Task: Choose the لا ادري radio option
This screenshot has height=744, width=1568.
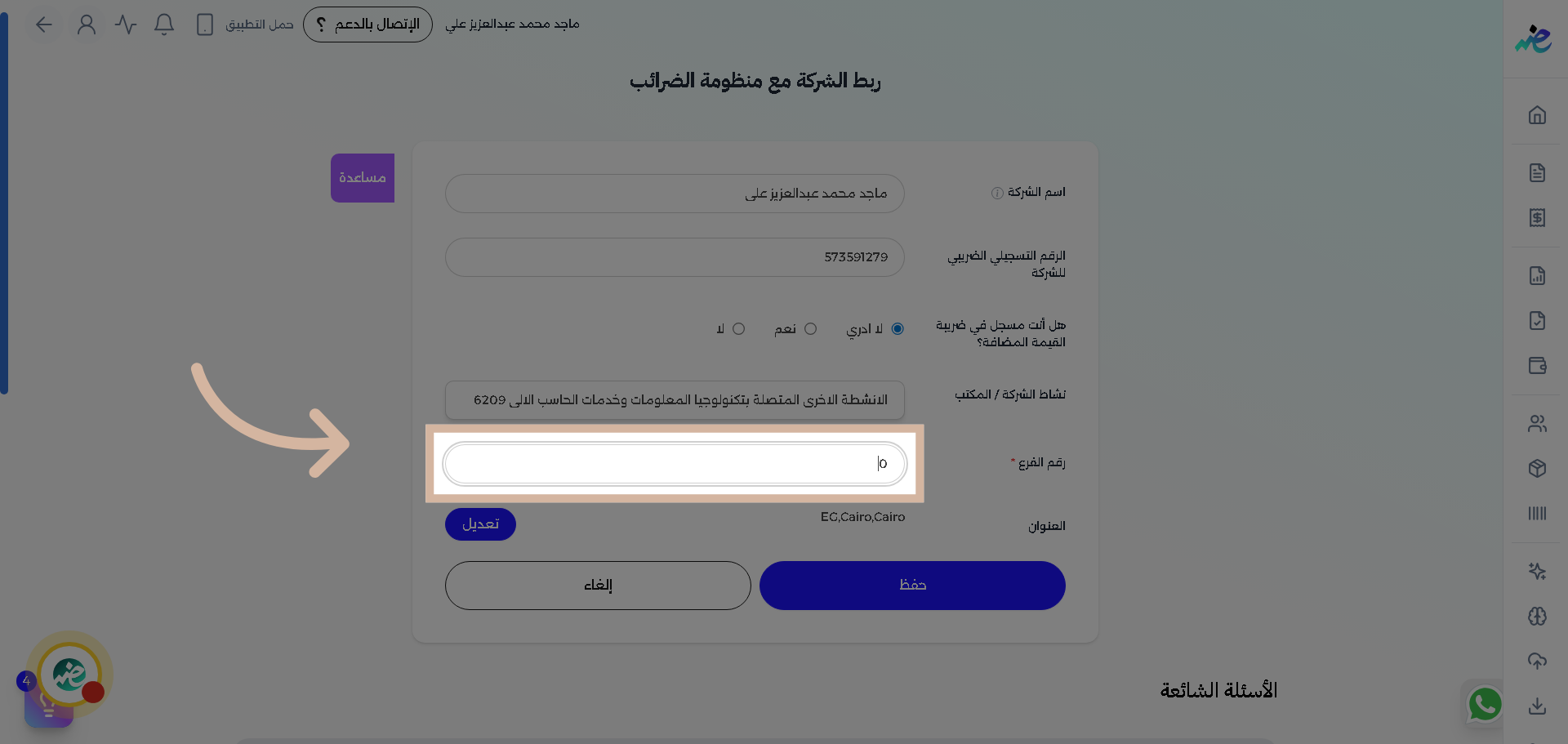Action: tap(898, 328)
